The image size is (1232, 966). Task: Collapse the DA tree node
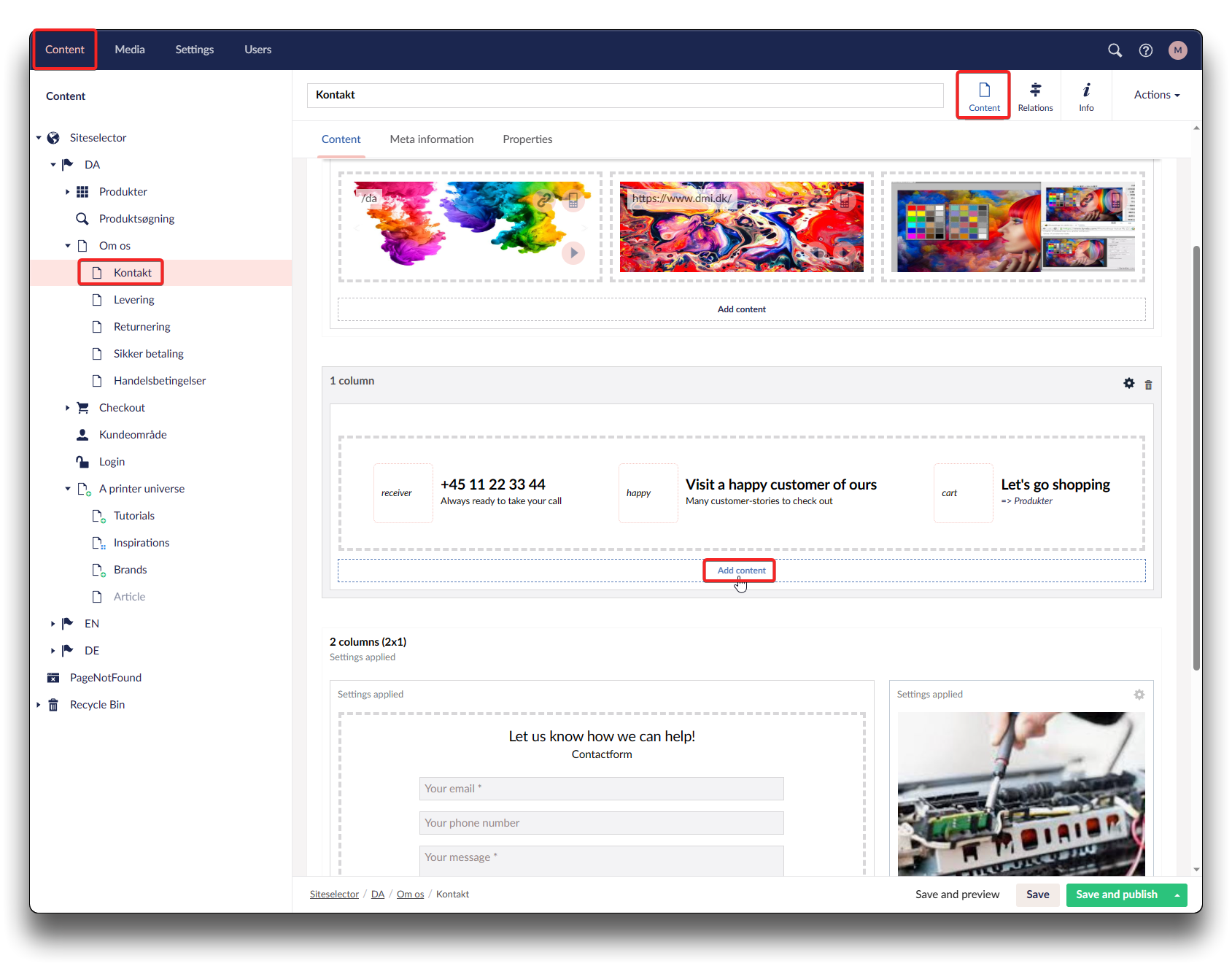[x=53, y=165]
